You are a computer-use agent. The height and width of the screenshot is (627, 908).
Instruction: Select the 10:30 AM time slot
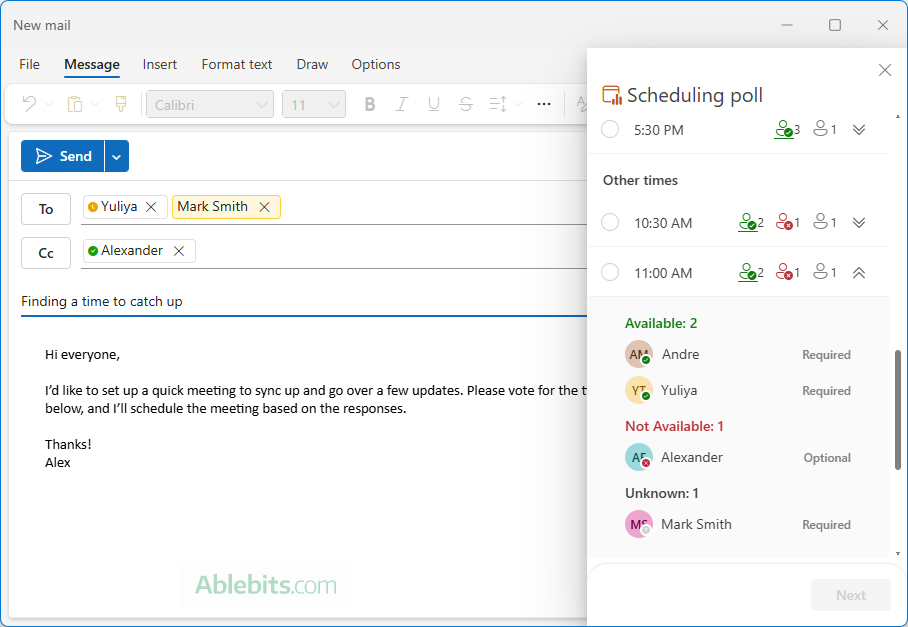pyautogui.click(x=610, y=222)
